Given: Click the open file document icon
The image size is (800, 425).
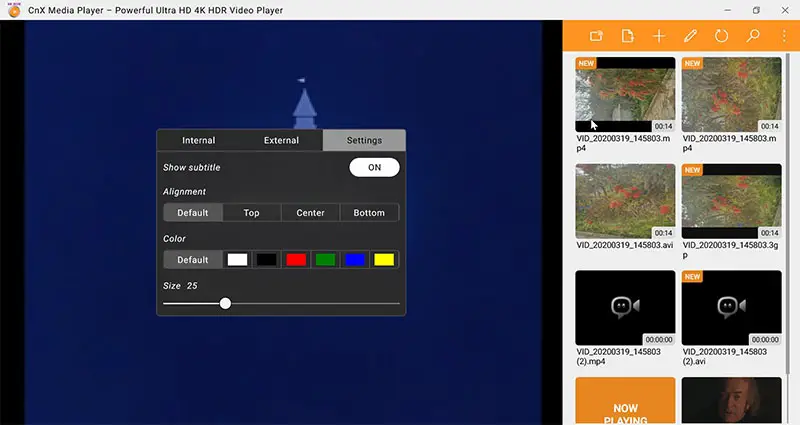Looking at the screenshot, I should tap(628, 36).
